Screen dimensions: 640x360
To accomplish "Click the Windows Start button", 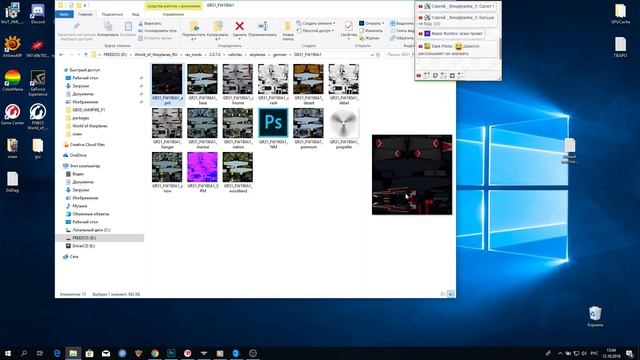I will point(8,353).
